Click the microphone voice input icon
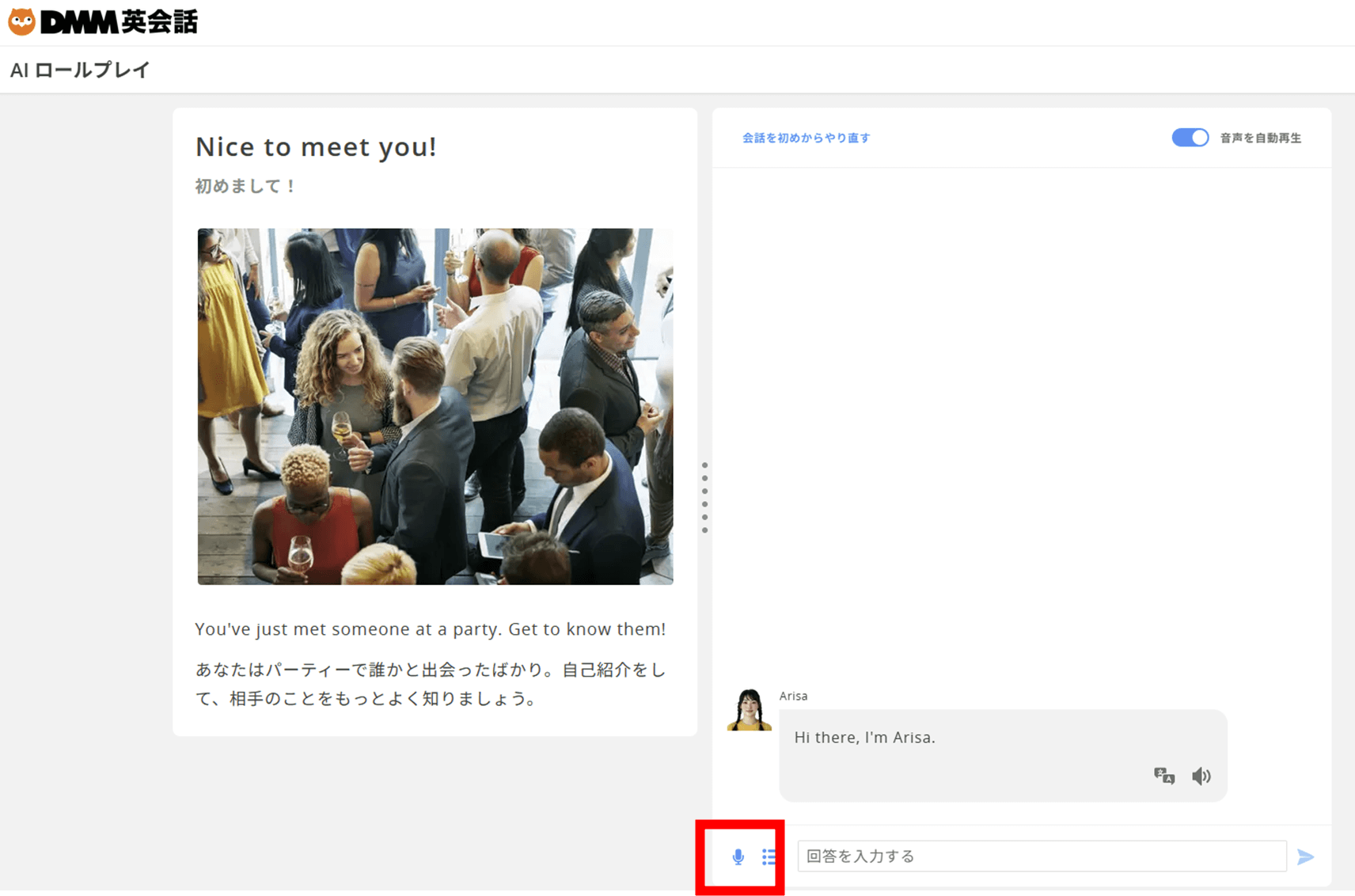This screenshot has width=1355, height=896. (738, 856)
